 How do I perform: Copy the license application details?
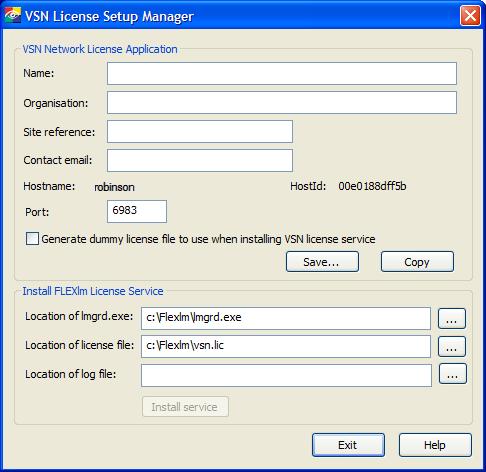pos(417,262)
